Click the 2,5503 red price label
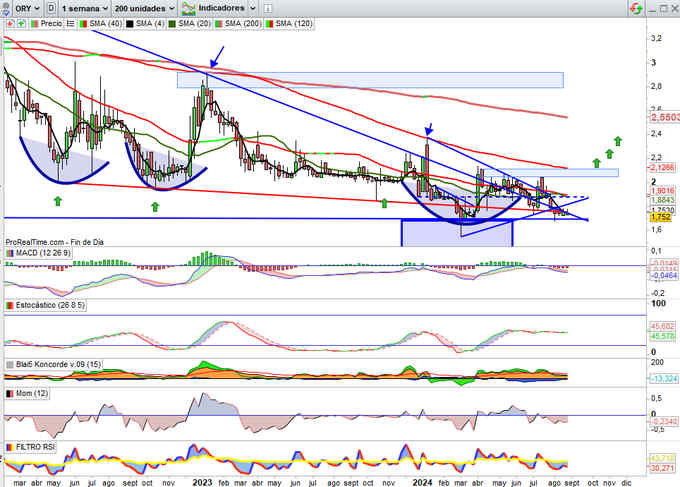680x487 pixels. click(664, 117)
